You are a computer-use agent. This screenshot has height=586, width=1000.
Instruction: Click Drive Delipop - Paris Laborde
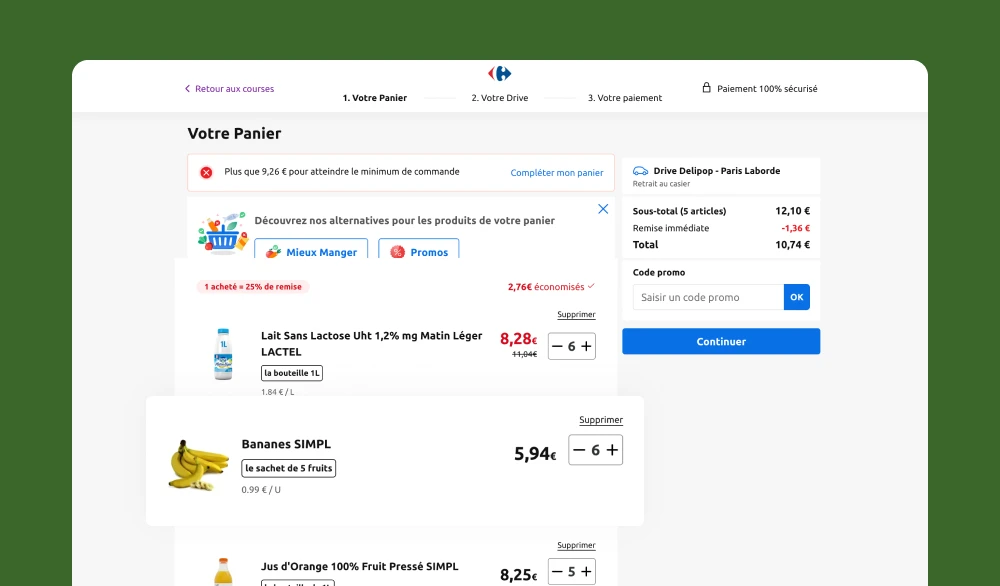pyautogui.click(x=717, y=171)
